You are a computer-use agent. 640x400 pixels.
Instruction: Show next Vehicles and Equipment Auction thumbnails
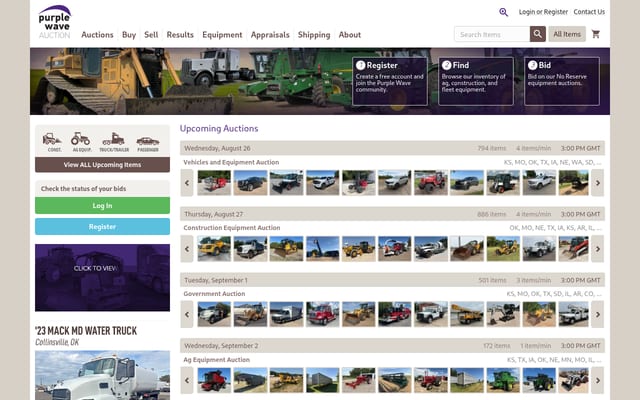[x=598, y=183]
